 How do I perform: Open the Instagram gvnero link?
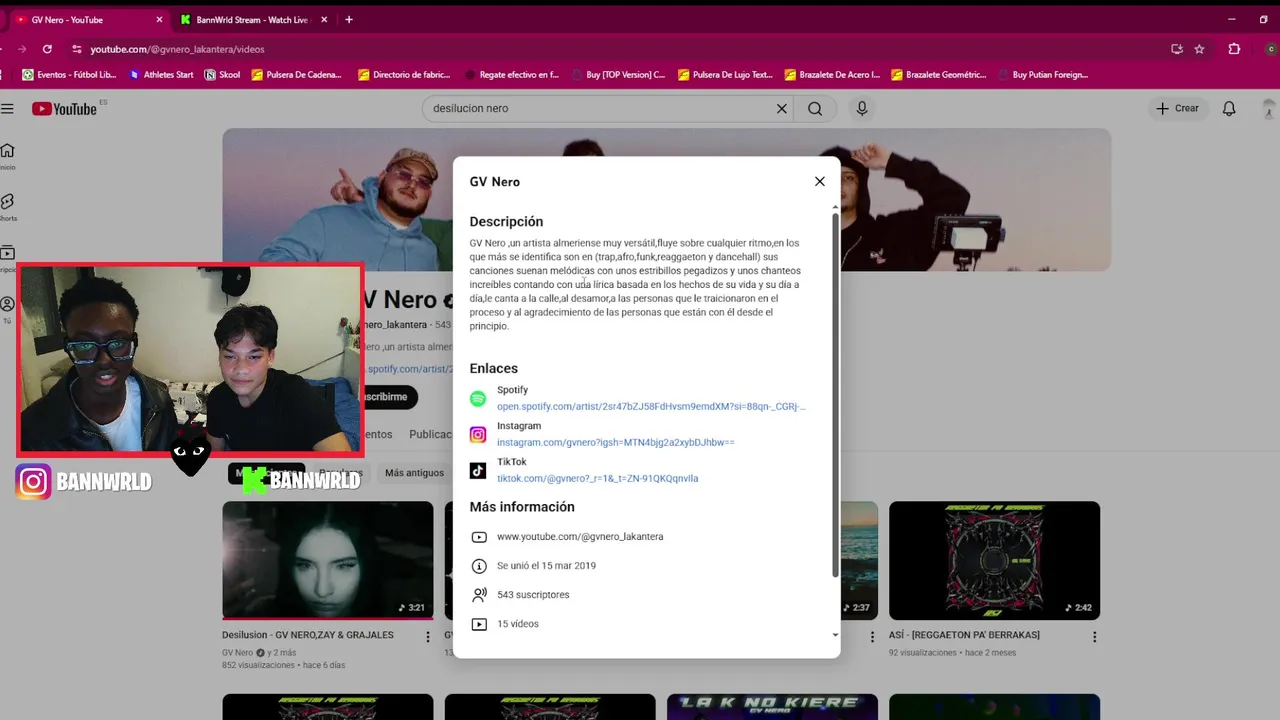click(x=615, y=442)
